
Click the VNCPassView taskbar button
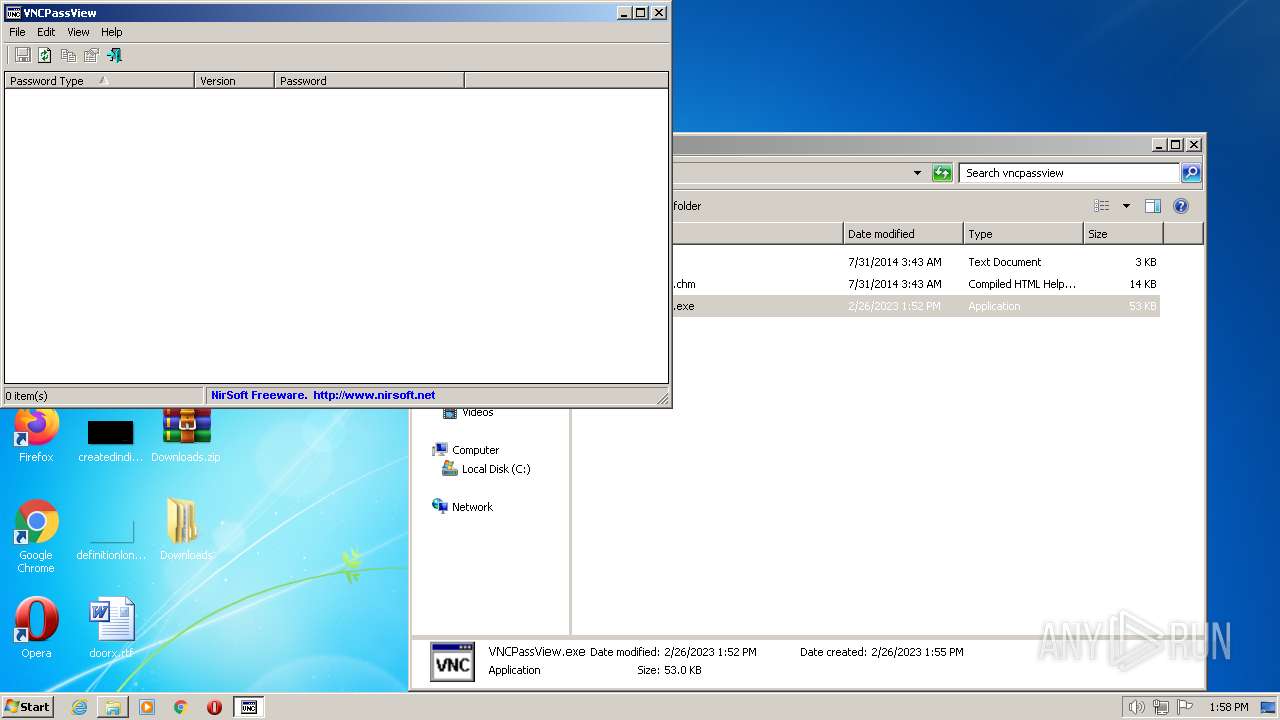pyautogui.click(x=249, y=707)
